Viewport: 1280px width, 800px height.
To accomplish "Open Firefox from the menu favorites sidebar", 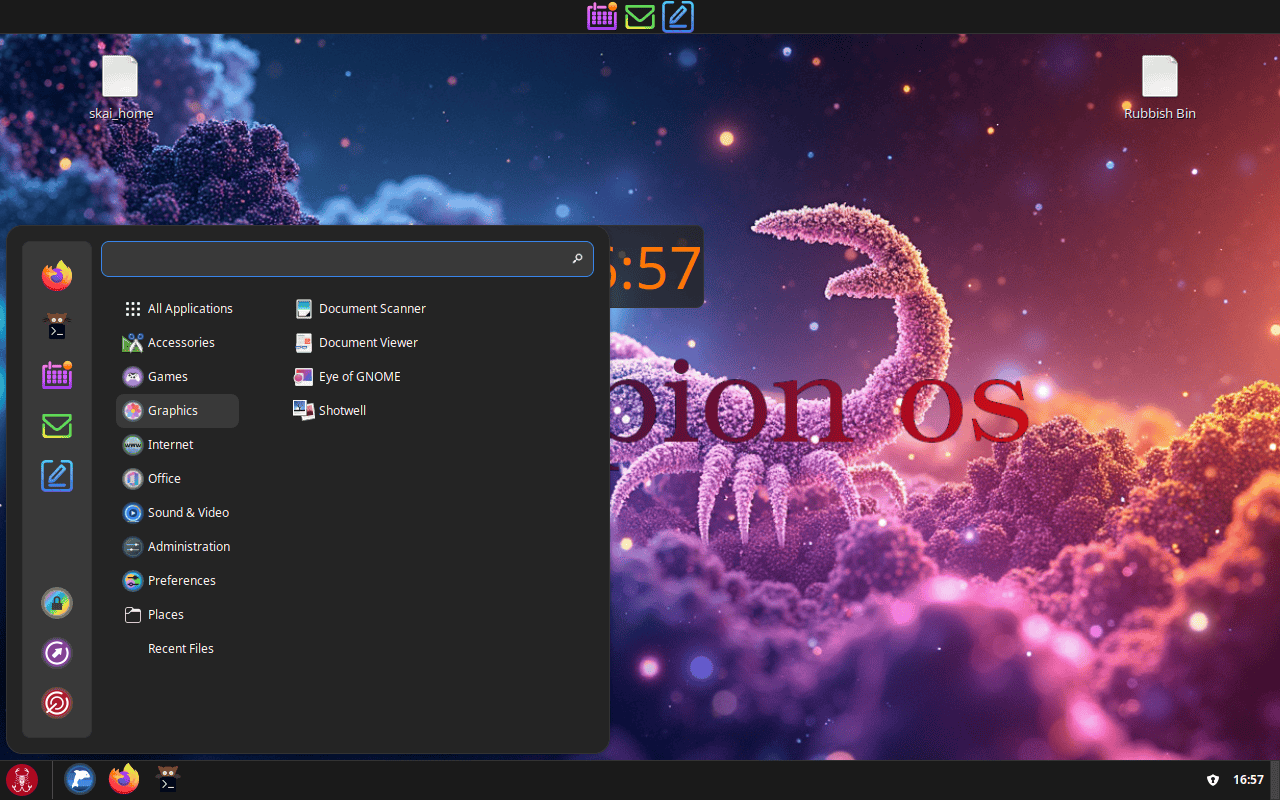I will point(57,275).
